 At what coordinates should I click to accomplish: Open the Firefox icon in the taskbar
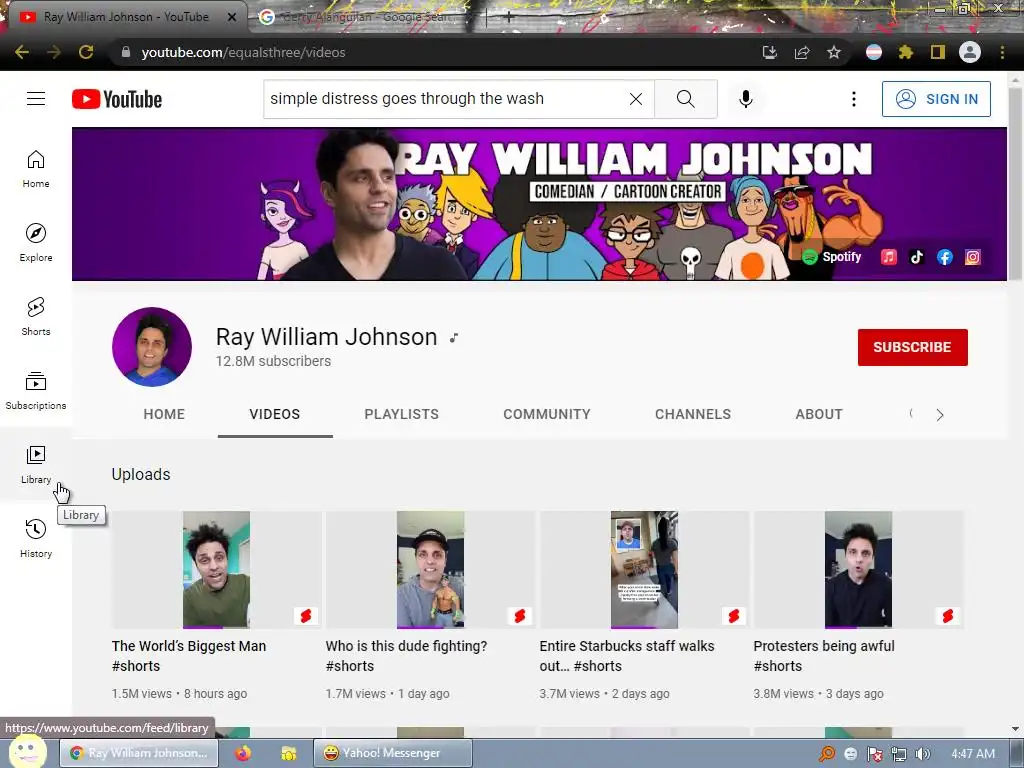pos(243,753)
